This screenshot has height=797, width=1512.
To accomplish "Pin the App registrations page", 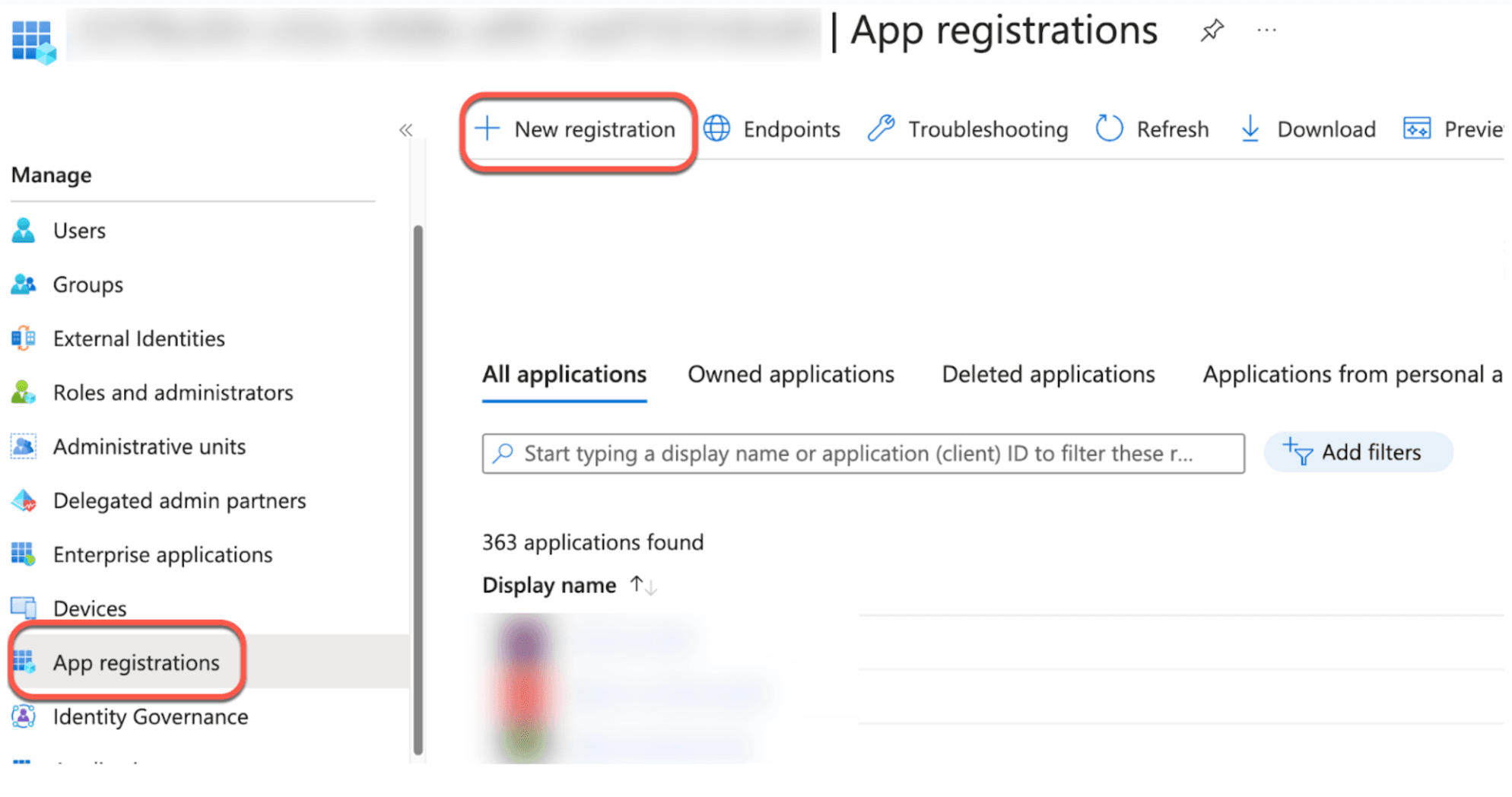I will tap(1212, 31).
